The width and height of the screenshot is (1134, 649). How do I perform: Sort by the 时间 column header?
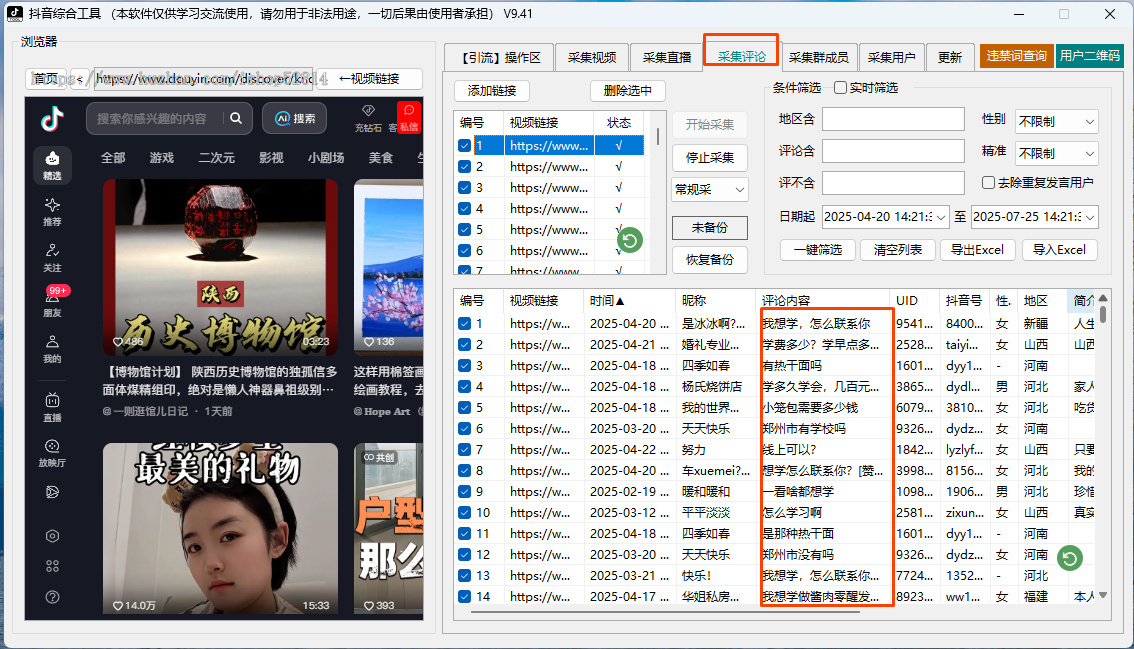pyautogui.click(x=629, y=300)
